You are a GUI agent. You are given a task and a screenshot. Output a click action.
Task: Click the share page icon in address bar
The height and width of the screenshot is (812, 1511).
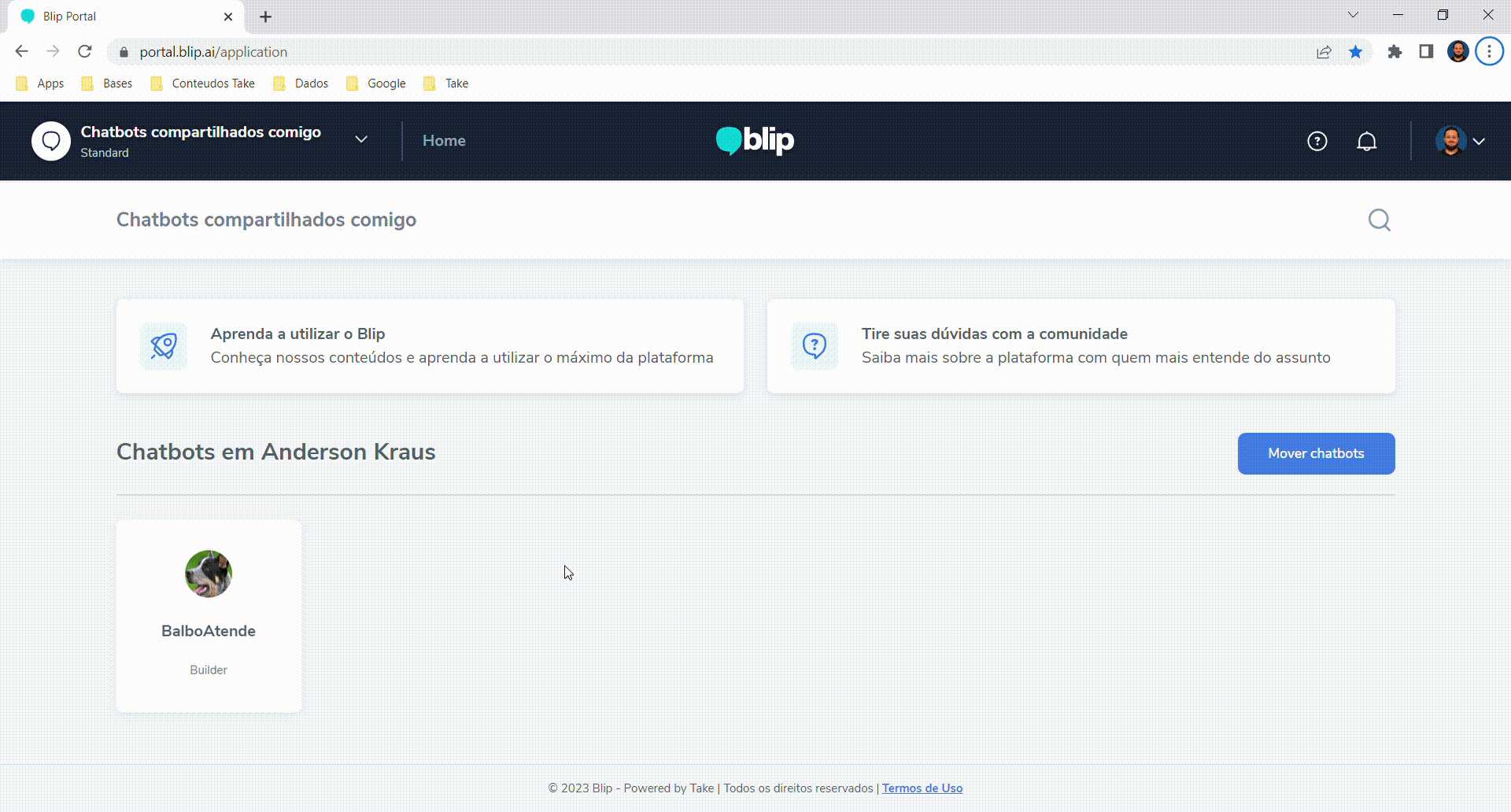[x=1324, y=52]
